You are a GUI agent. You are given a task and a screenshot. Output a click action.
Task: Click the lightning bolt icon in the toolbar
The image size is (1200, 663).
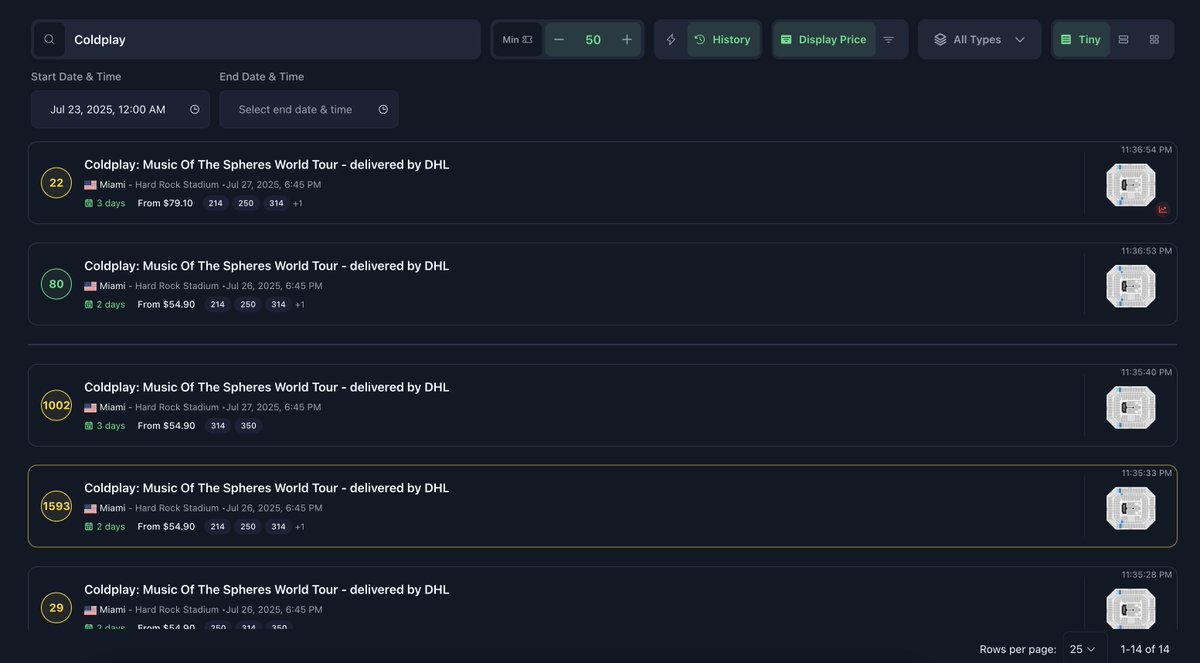[670, 38]
